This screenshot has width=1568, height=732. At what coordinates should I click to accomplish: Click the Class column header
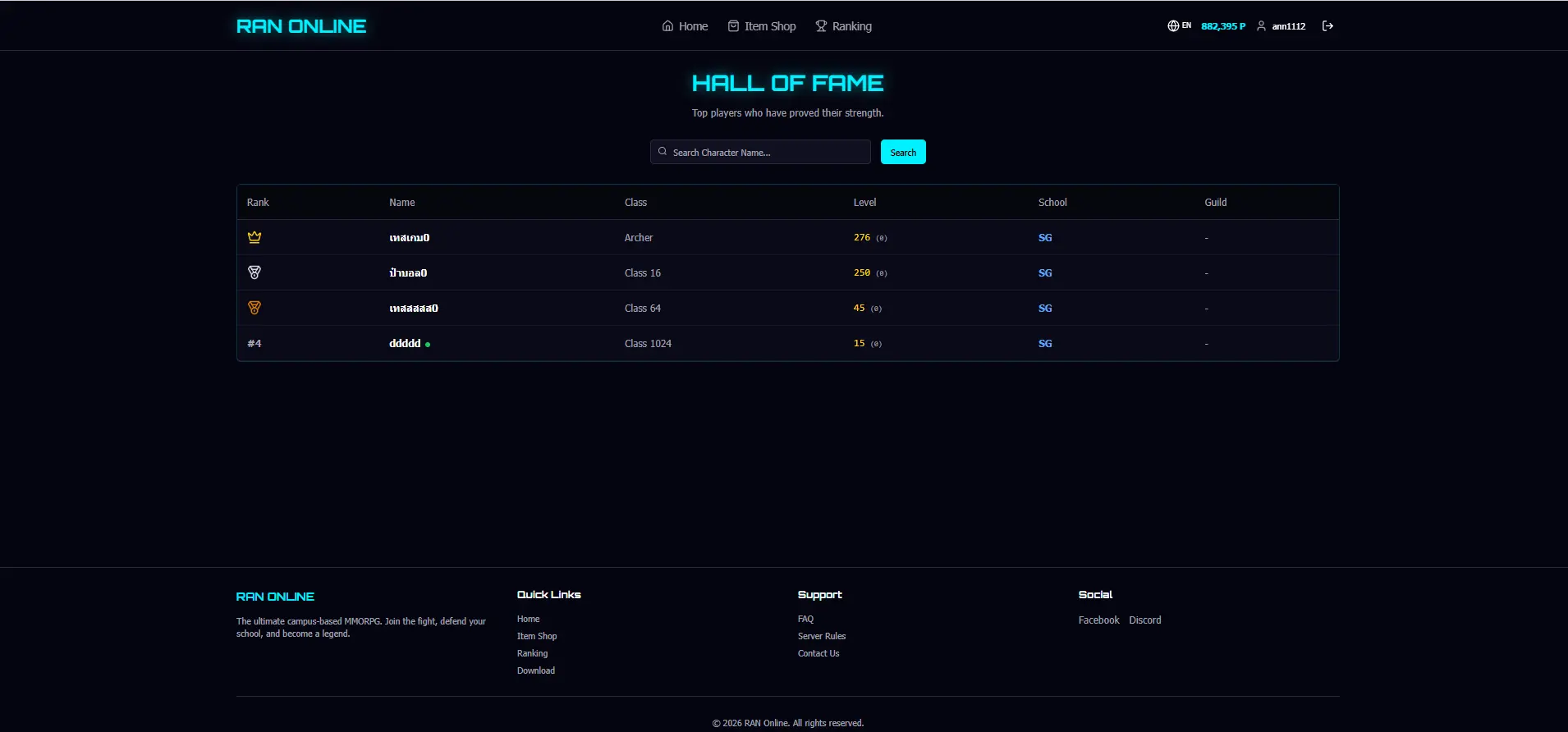pos(635,203)
